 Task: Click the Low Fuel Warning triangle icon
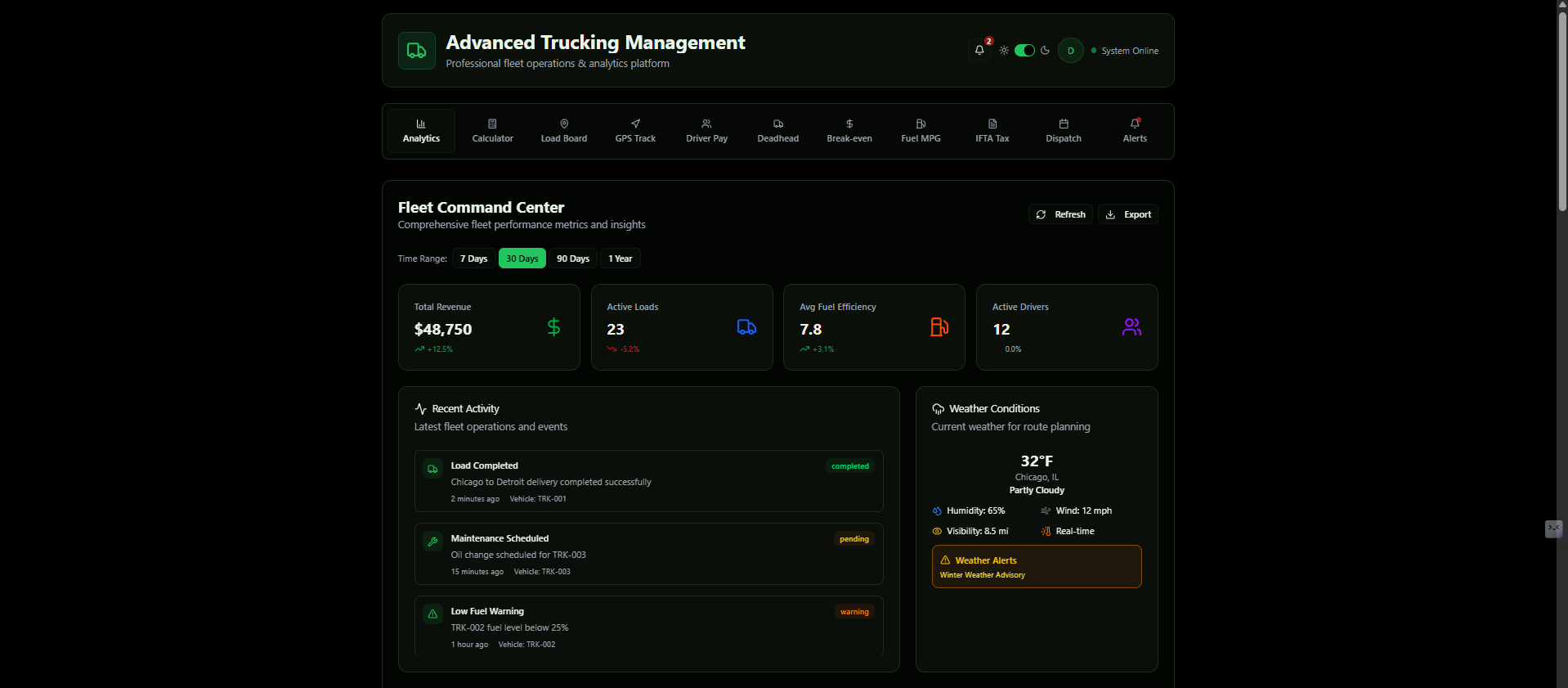point(432,614)
